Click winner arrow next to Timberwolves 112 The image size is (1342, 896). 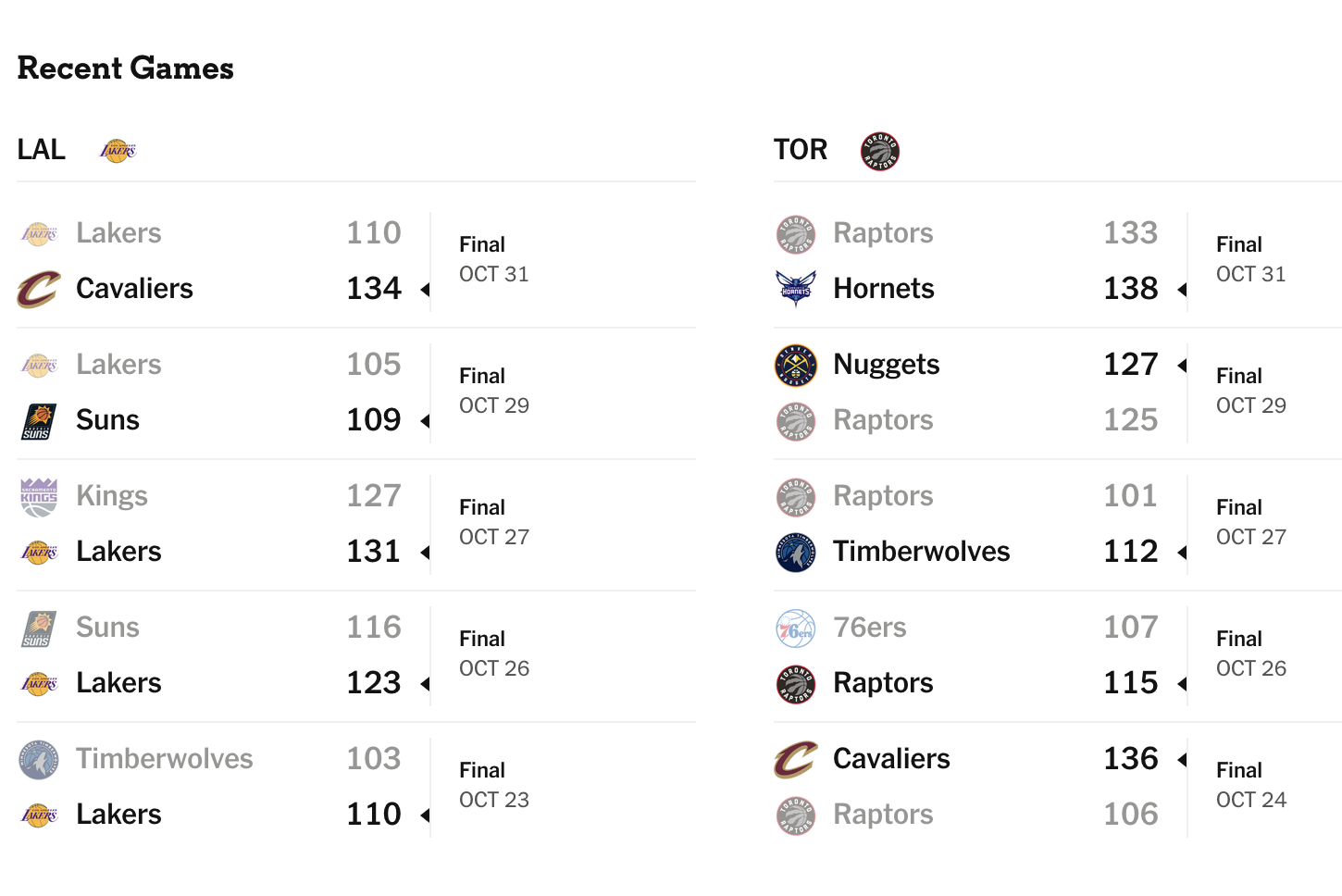[1182, 553]
